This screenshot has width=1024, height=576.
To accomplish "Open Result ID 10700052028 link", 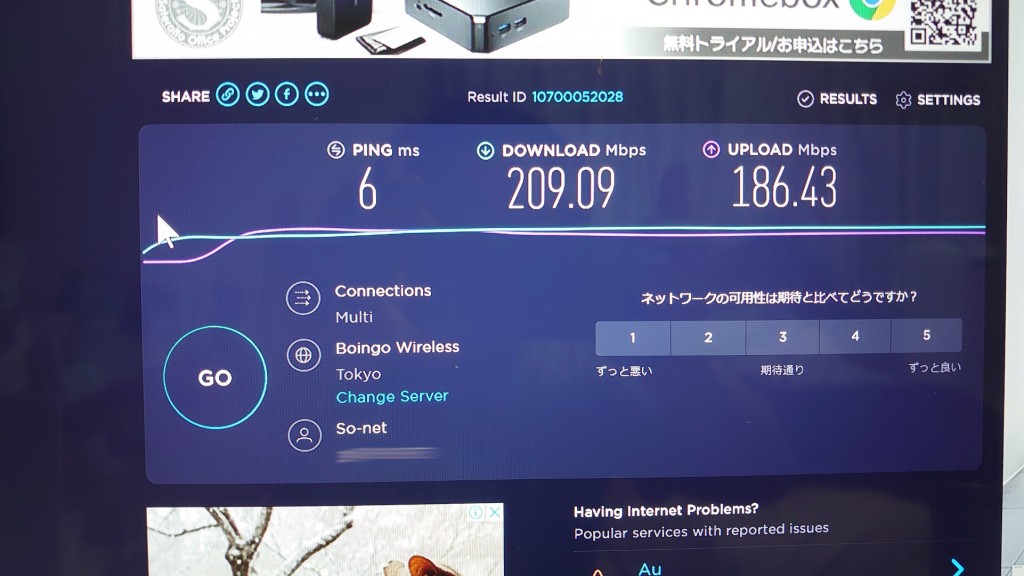I will (577, 97).
